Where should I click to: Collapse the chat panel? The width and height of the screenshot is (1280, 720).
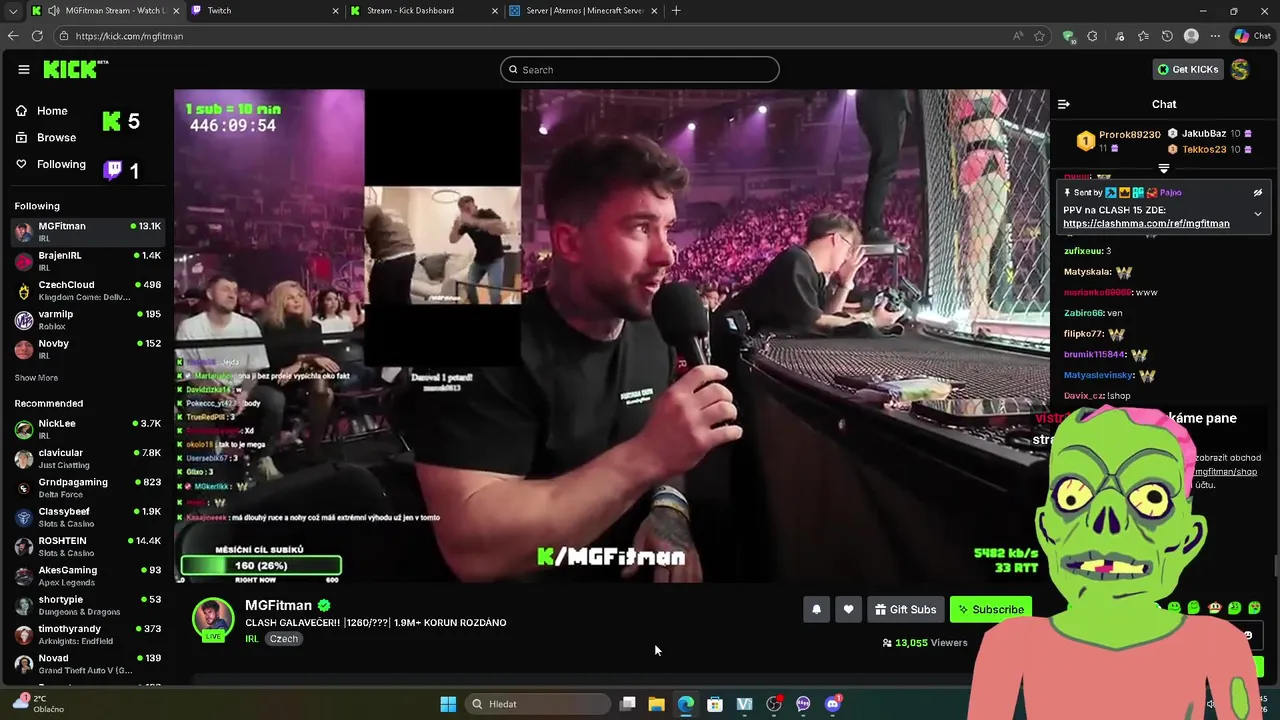(x=1064, y=104)
